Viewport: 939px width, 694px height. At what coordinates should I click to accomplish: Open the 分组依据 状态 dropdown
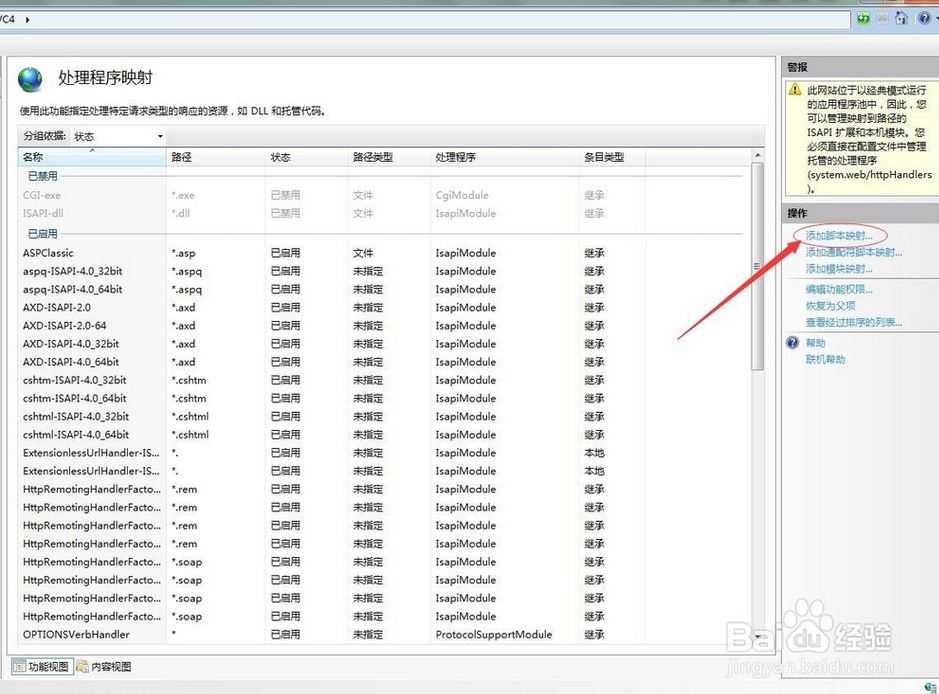(118, 137)
